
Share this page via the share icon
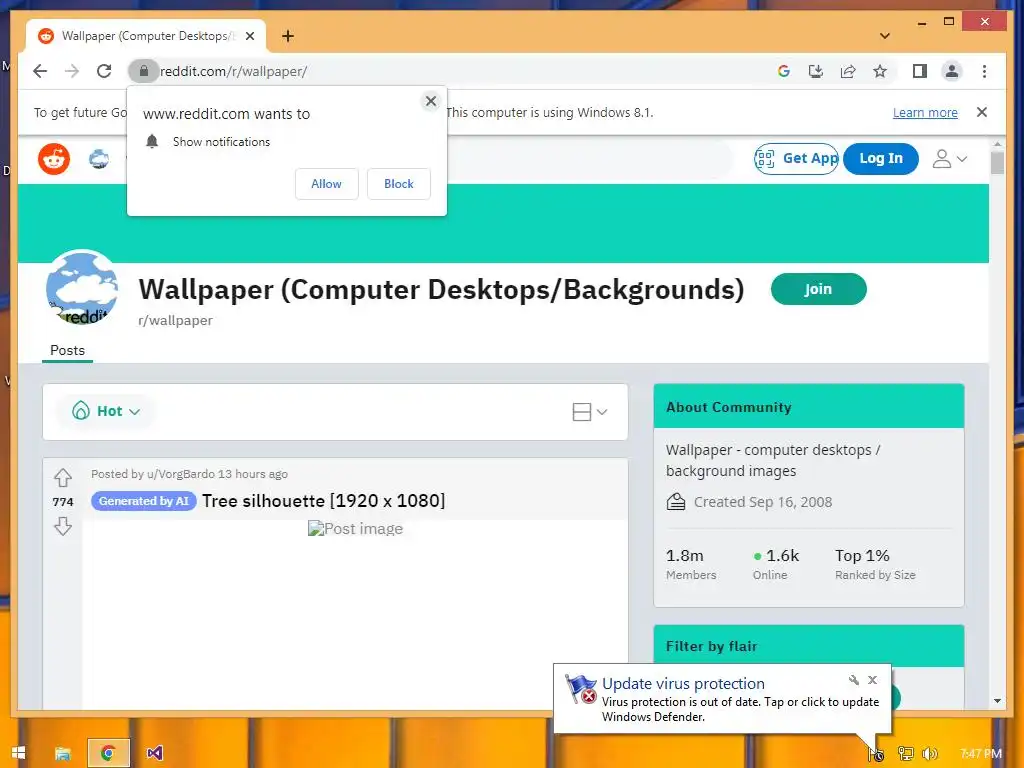coord(848,71)
